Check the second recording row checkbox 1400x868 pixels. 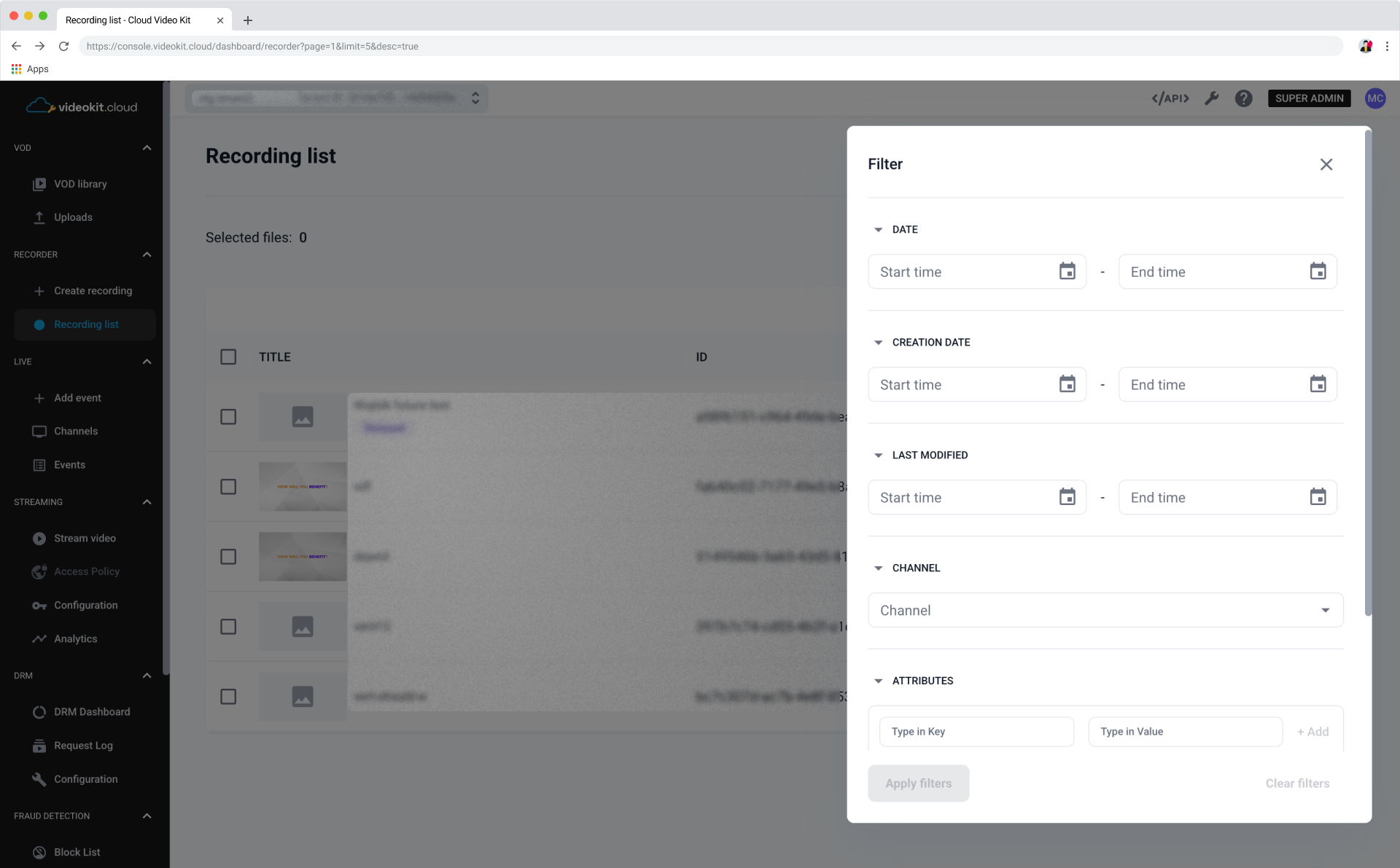pos(228,487)
